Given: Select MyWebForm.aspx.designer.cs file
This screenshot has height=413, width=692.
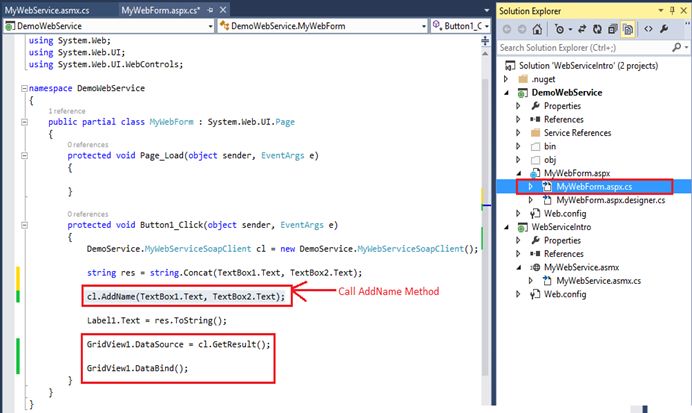Looking at the screenshot, I should (610, 200).
